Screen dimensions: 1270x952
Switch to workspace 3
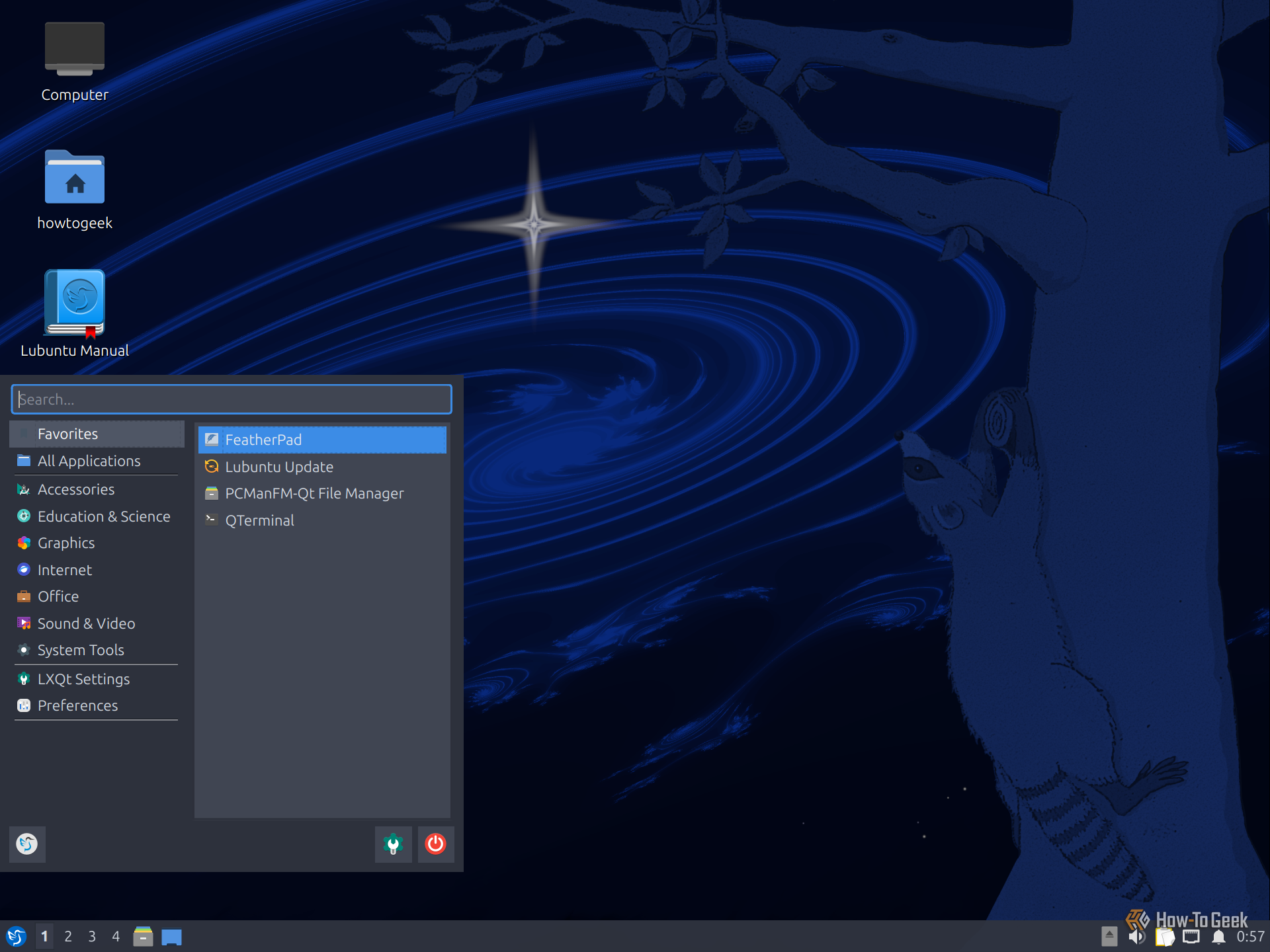coord(92,936)
